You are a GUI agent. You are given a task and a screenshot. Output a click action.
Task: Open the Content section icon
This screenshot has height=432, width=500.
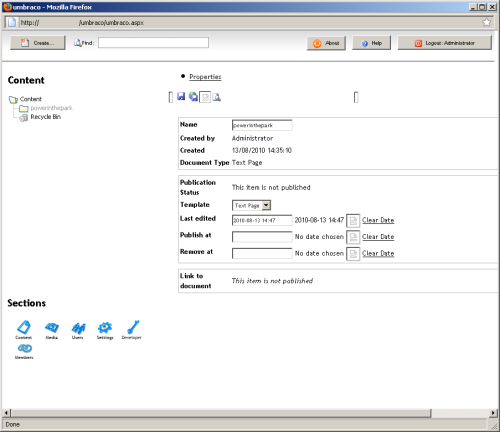[24, 327]
